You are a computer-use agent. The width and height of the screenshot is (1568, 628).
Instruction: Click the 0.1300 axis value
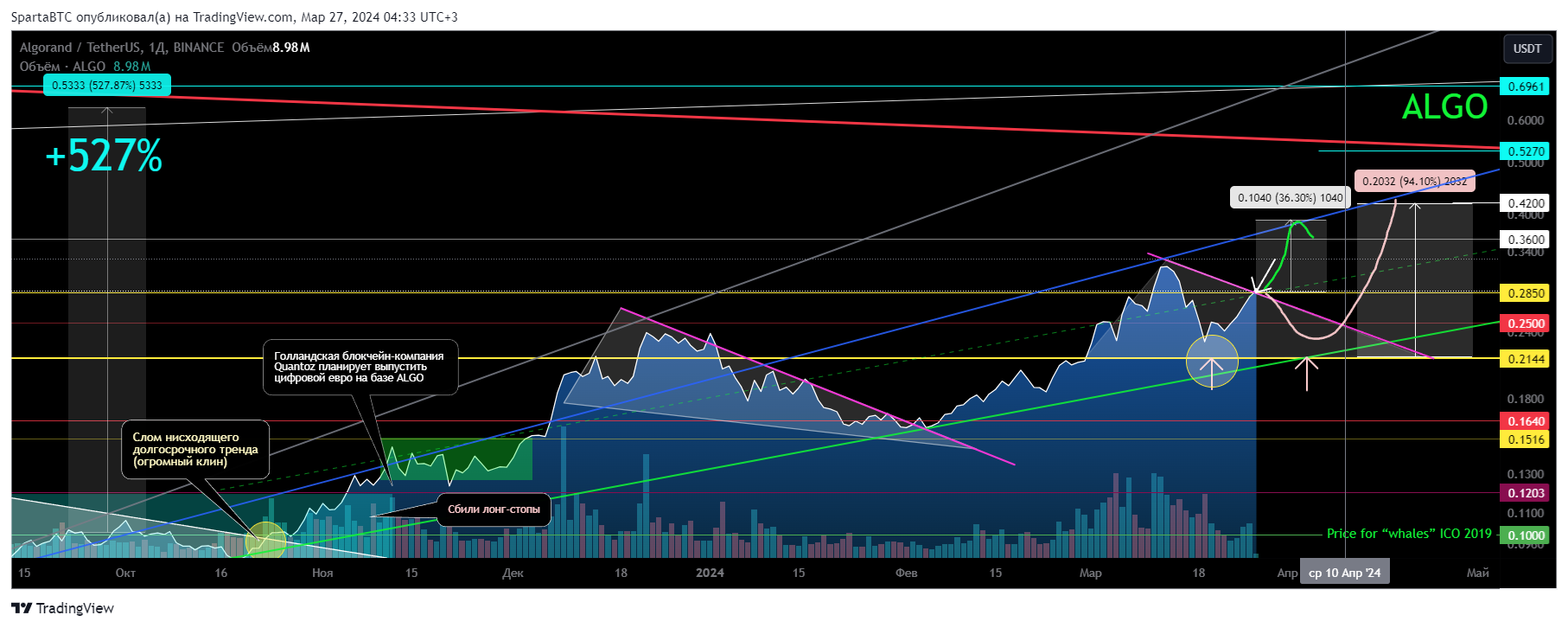(1525, 474)
